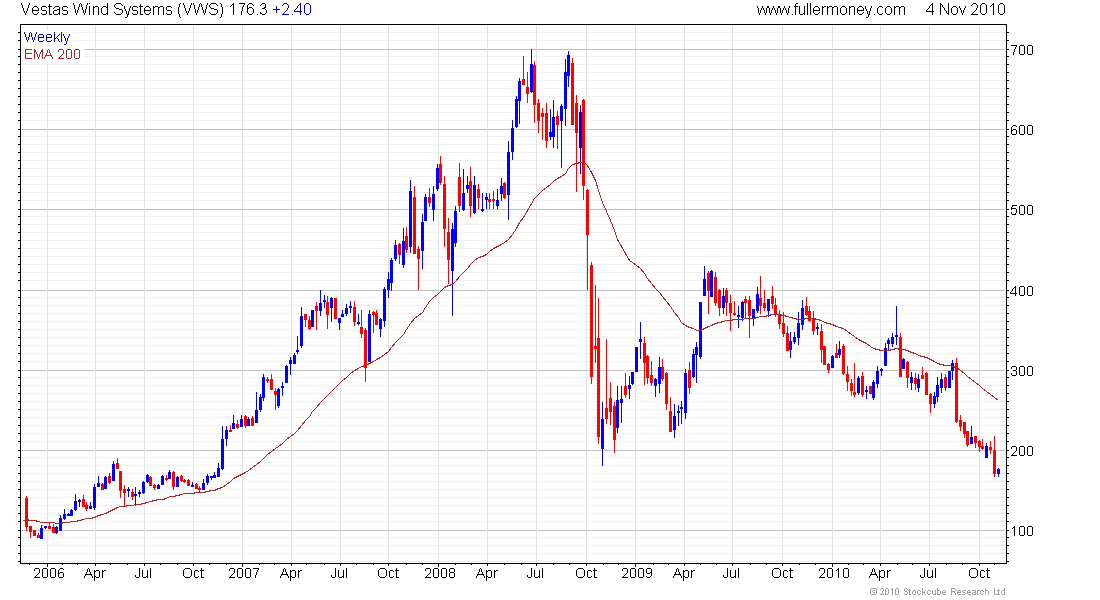Click the Vestas Wind Systems (VWS) title
This screenshot has height=600, width=1100.
click(x=122, y=10)
